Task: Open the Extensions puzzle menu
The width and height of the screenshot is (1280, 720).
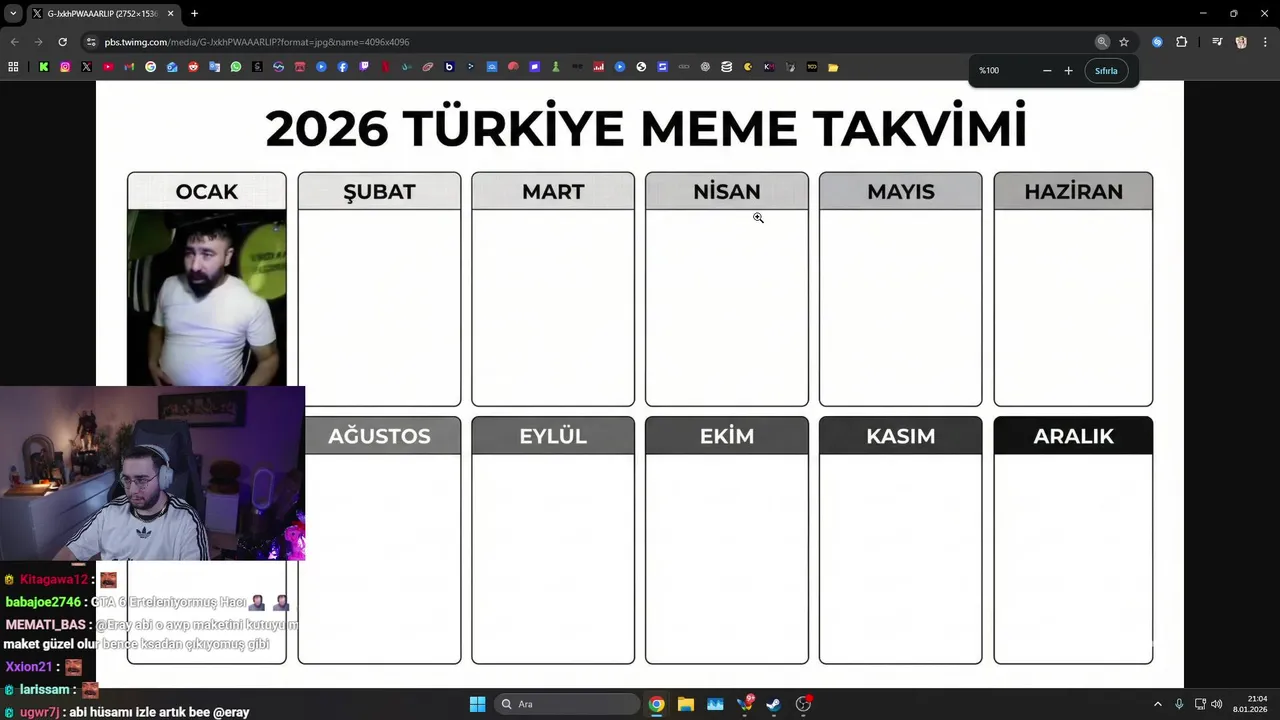Action: pyautogui.click(x=1181, y=42)
